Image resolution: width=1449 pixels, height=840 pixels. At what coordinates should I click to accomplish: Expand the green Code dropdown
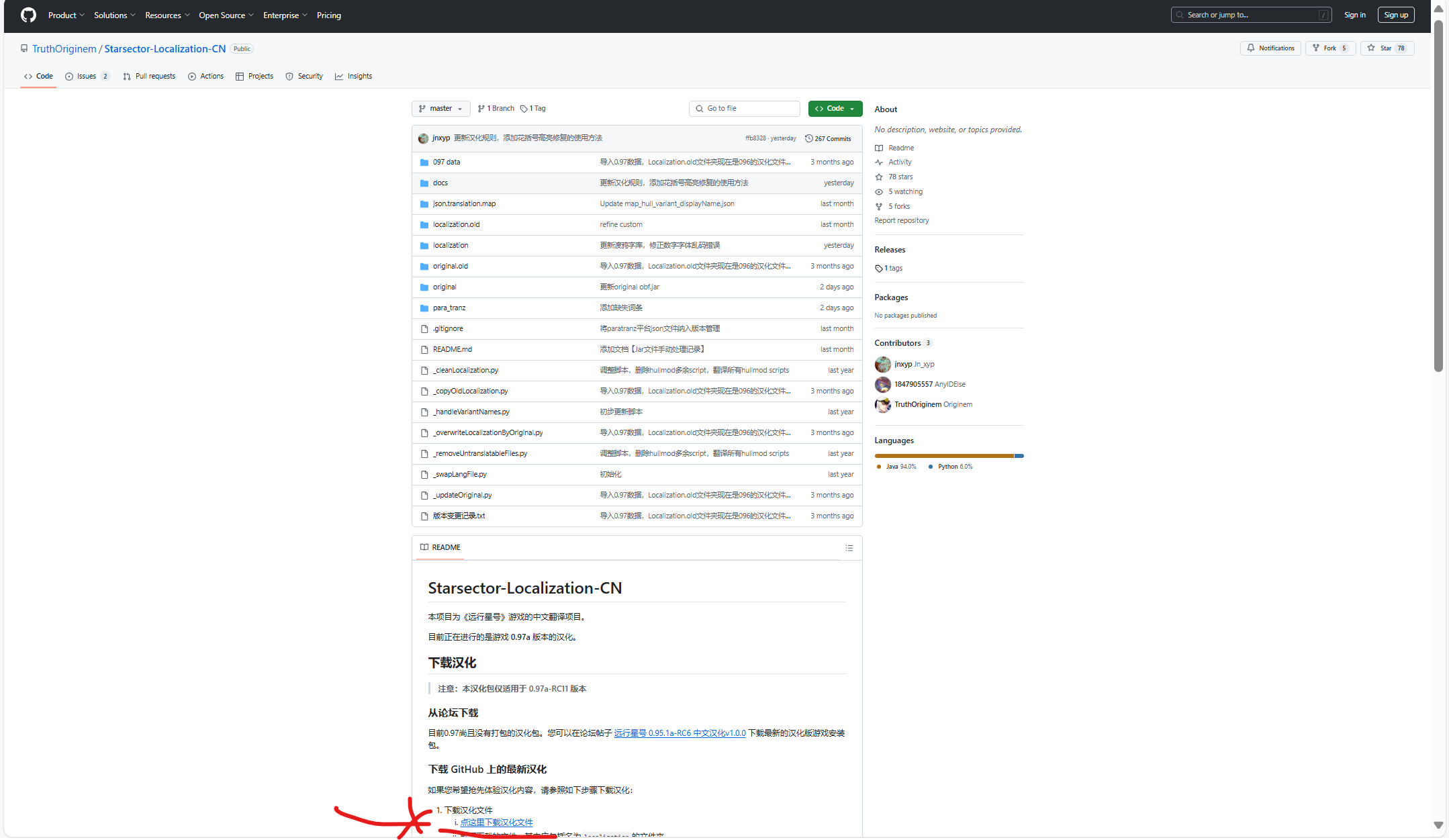click(x=835, y=108)
